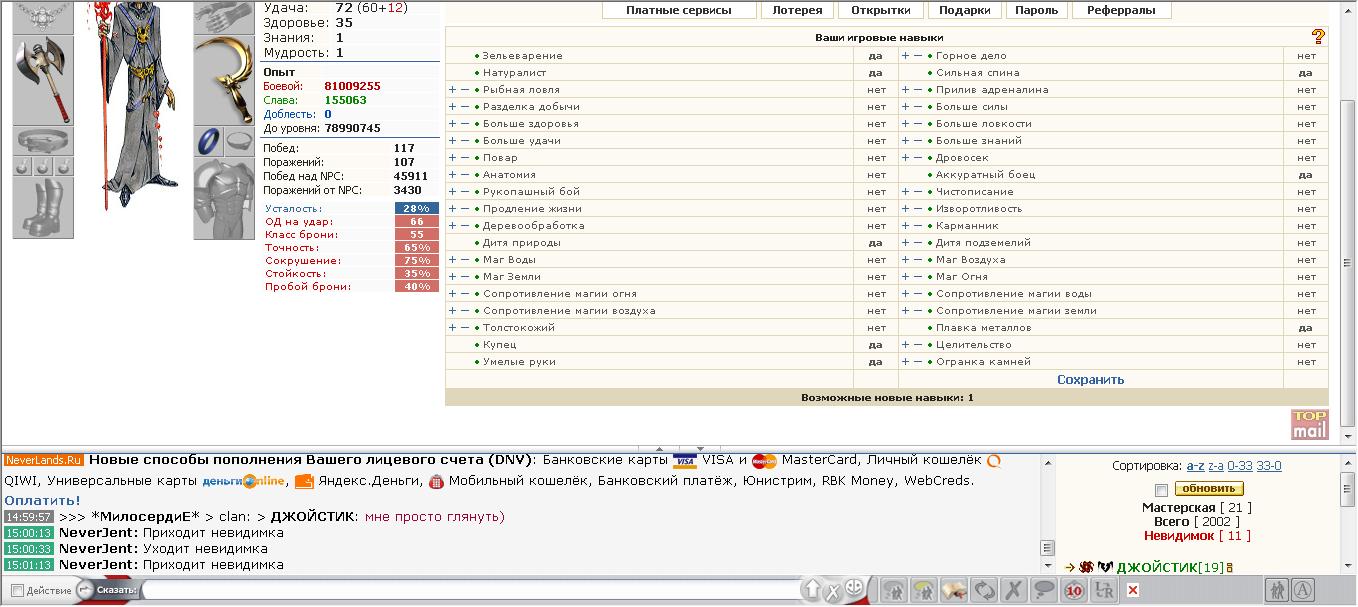Sort player list by 0-33
The height and width of the screenshot is (607, 1358).
click(1240, 466)
